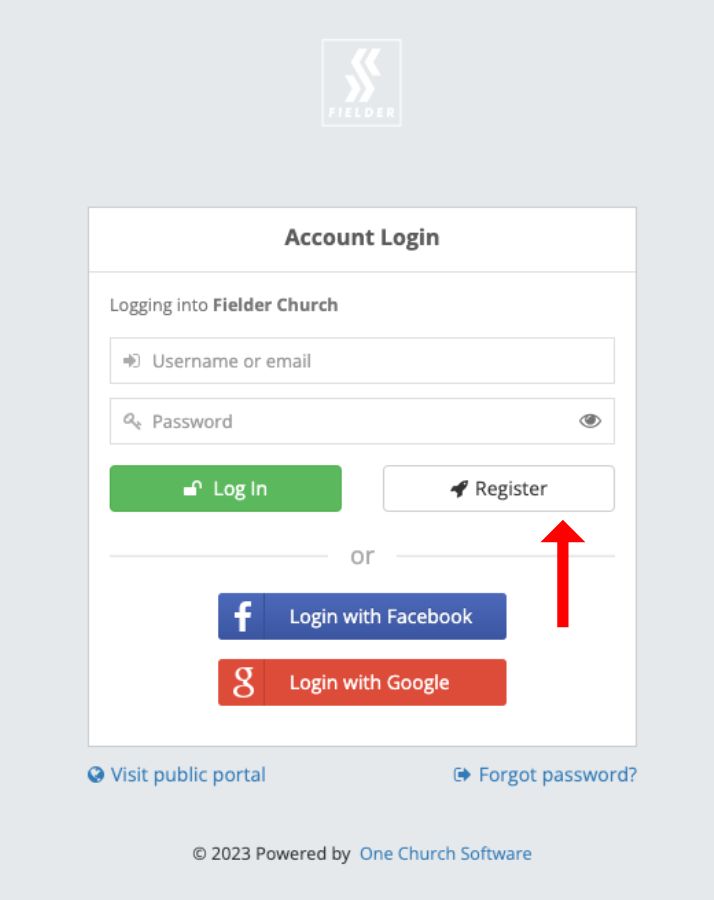Viewport: 714px width, 900px height.
Task: Click the Facebook "f" logo icon
Action: pyautogui.click(x=242, y=616)
